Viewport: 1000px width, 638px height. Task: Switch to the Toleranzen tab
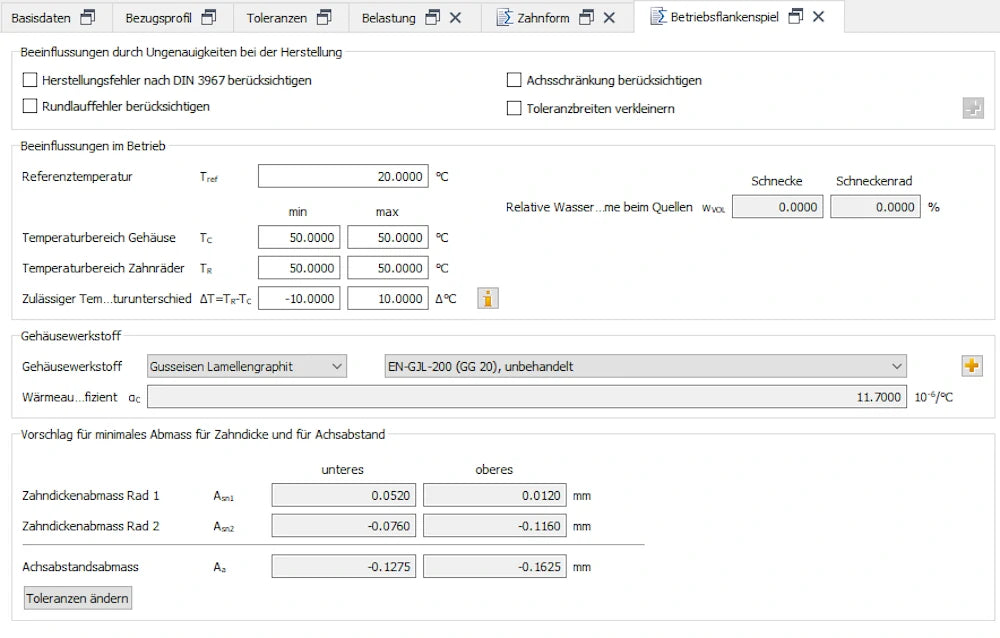coord(277,17)
